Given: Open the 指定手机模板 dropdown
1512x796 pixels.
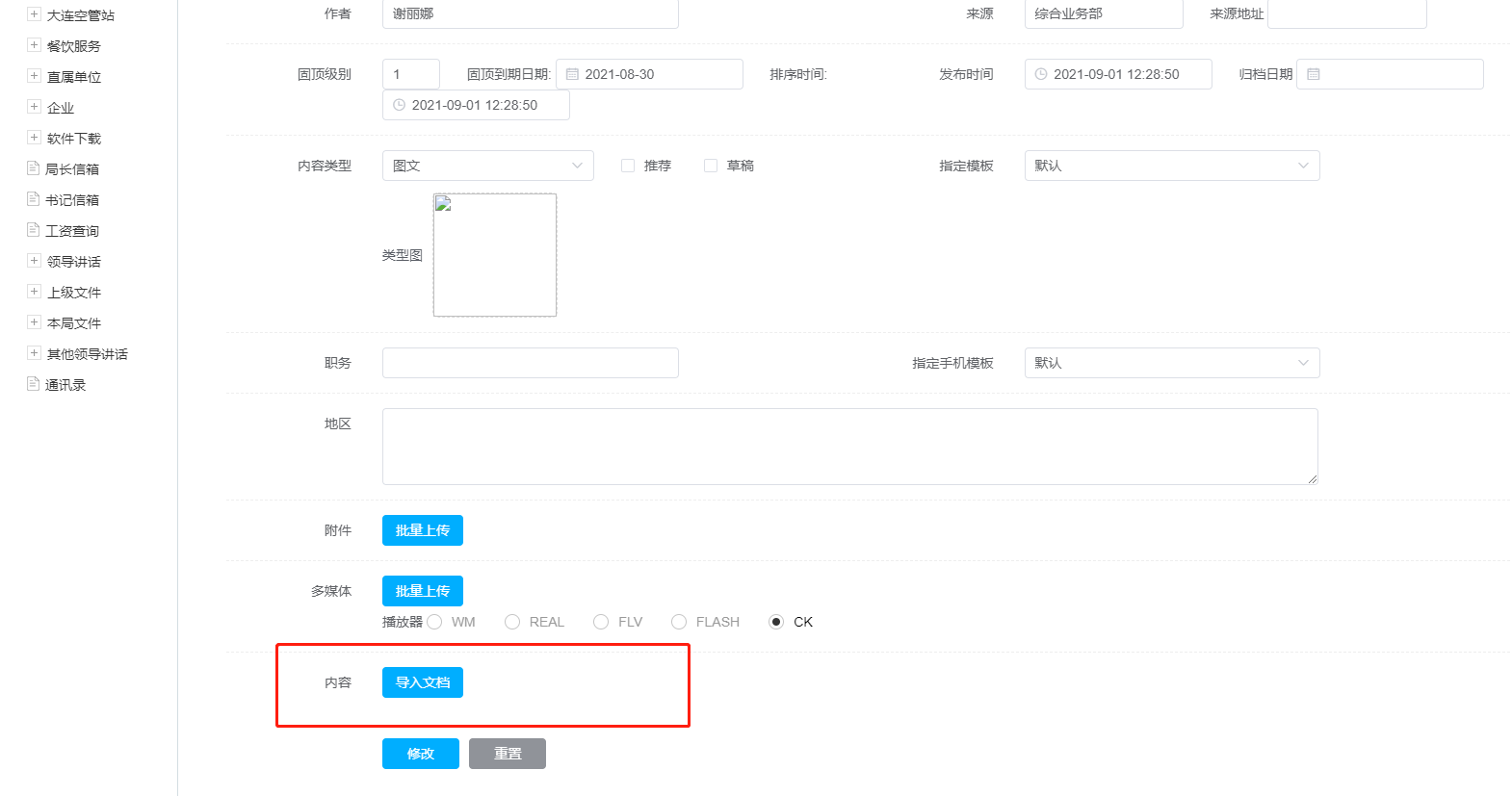Looking at the screenshot, I should pos(1172,363).
